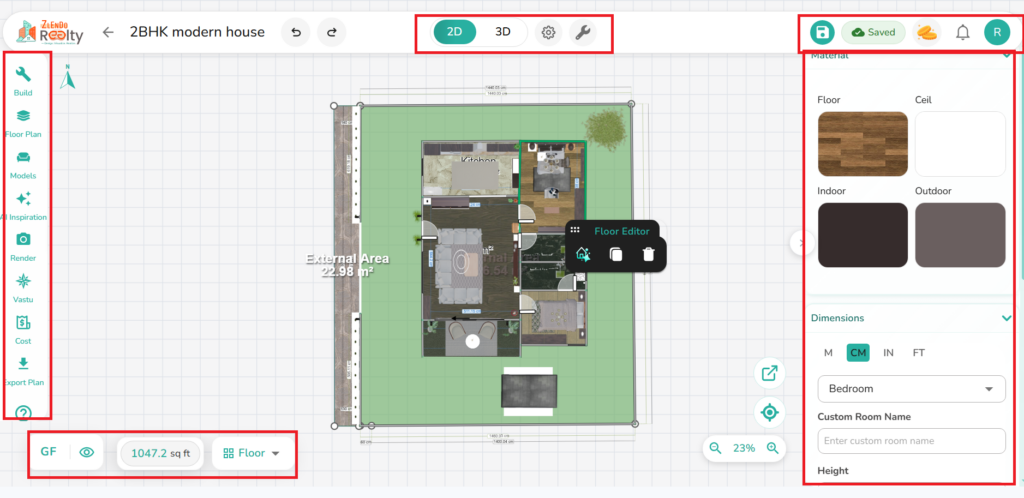Screen dimensions: 1024x498
Task: Choose the wood Floor material swatch
Action: point(862,144)
